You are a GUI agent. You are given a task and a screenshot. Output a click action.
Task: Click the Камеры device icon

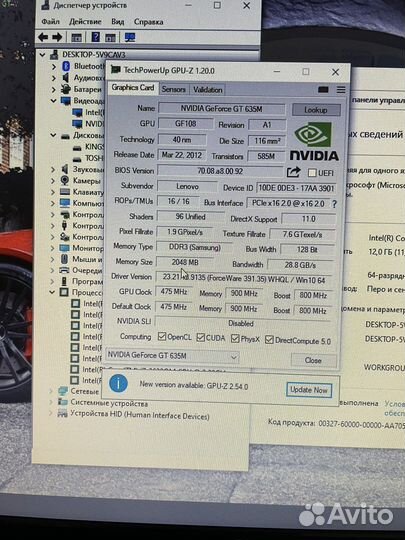65,180
